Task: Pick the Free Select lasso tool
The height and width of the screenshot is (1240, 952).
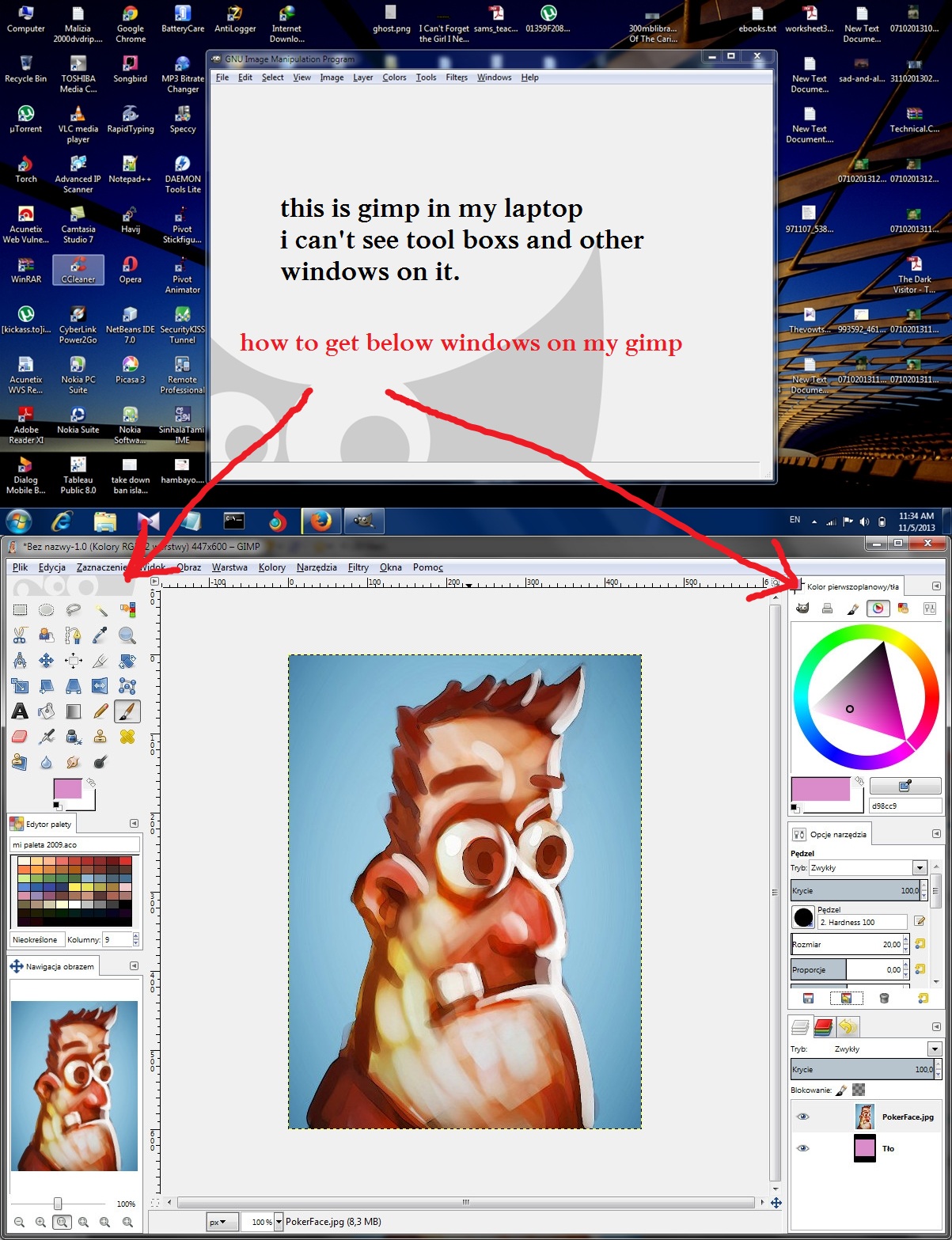Action: coord(74,609)
